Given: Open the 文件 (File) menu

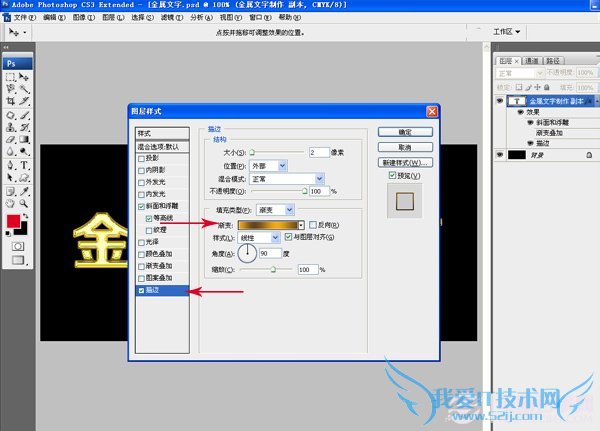Looking at the screenshot, I should (x=24, y=18).
